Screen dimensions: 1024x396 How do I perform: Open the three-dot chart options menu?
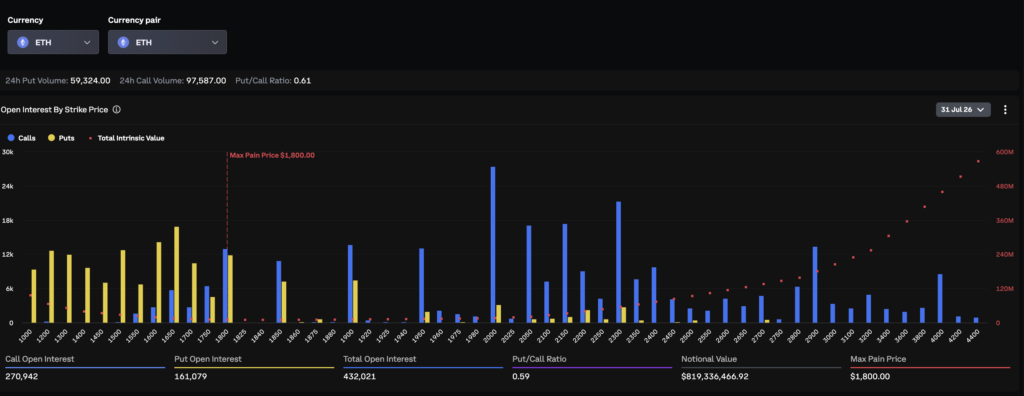click(x=1005, y=110)
